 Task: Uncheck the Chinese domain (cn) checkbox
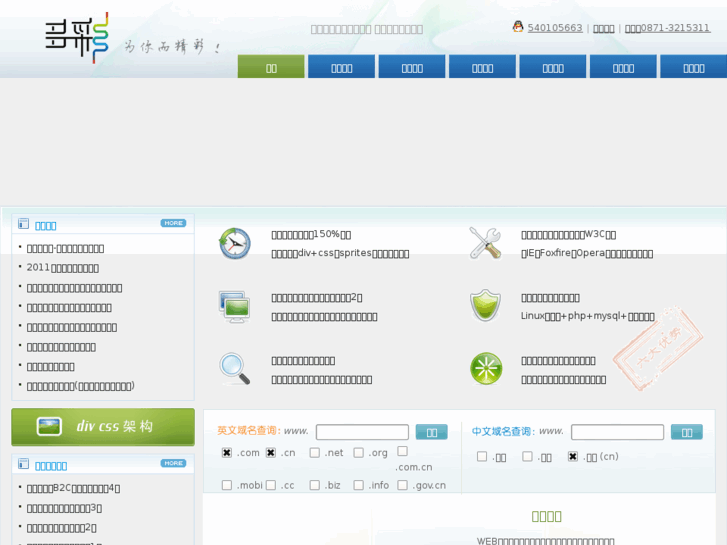coord(573,457)
